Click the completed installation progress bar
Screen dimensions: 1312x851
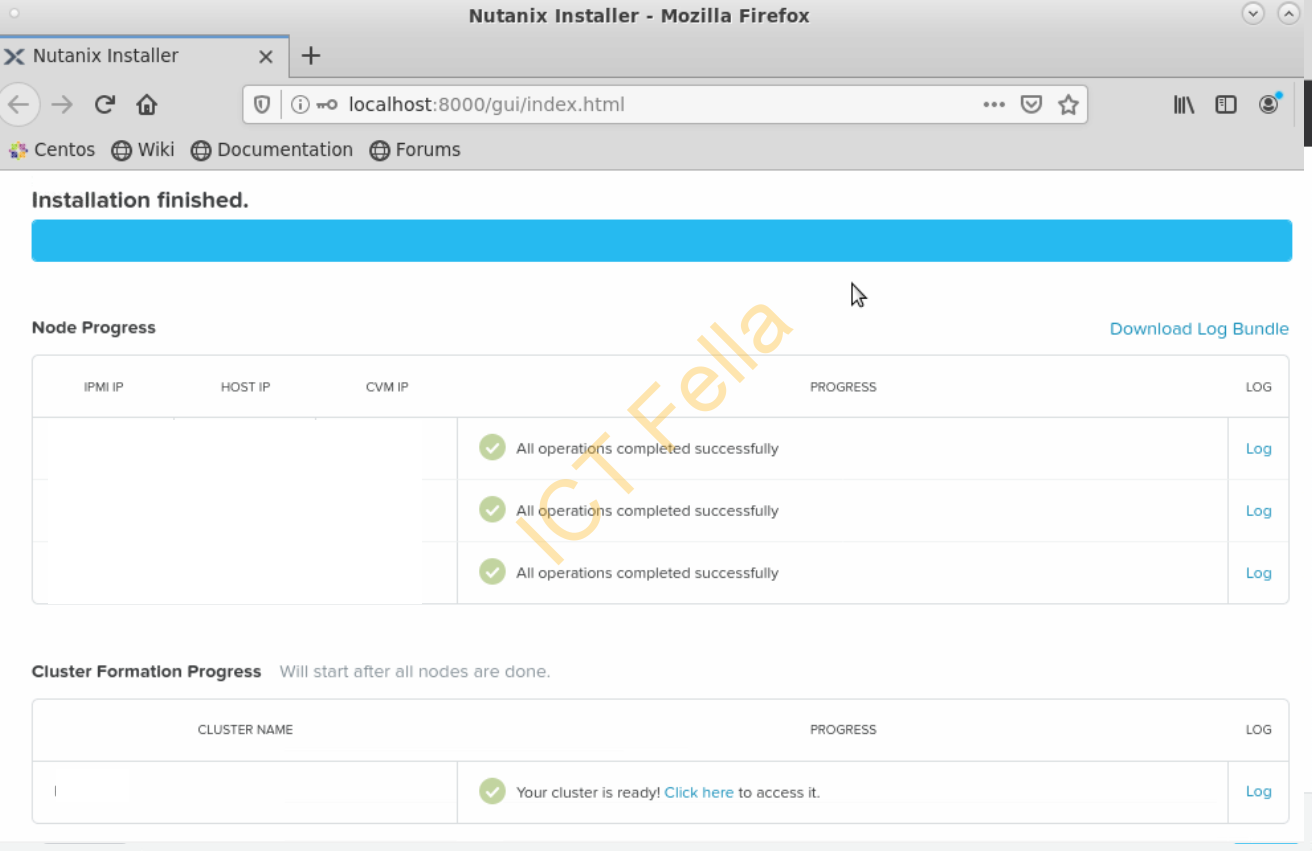[662, 241]
